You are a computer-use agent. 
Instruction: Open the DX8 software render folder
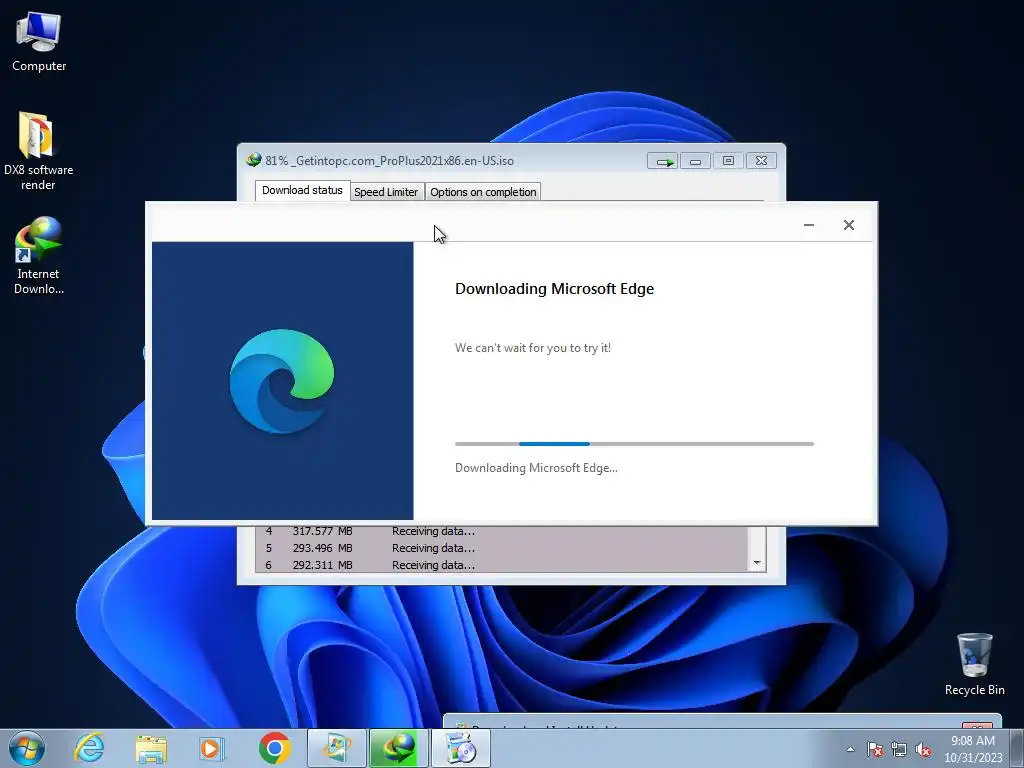[x=38, y=151]
